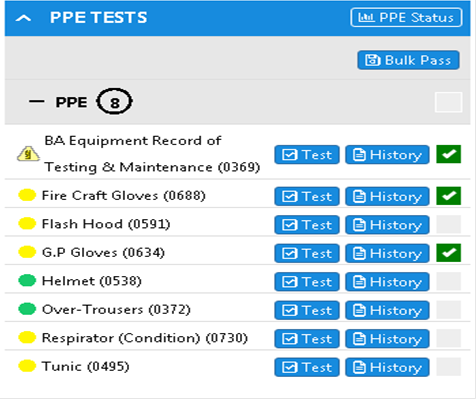Collapse the PPE TESTS panel chevron
The image size is (476, 400).
(23, 18)
